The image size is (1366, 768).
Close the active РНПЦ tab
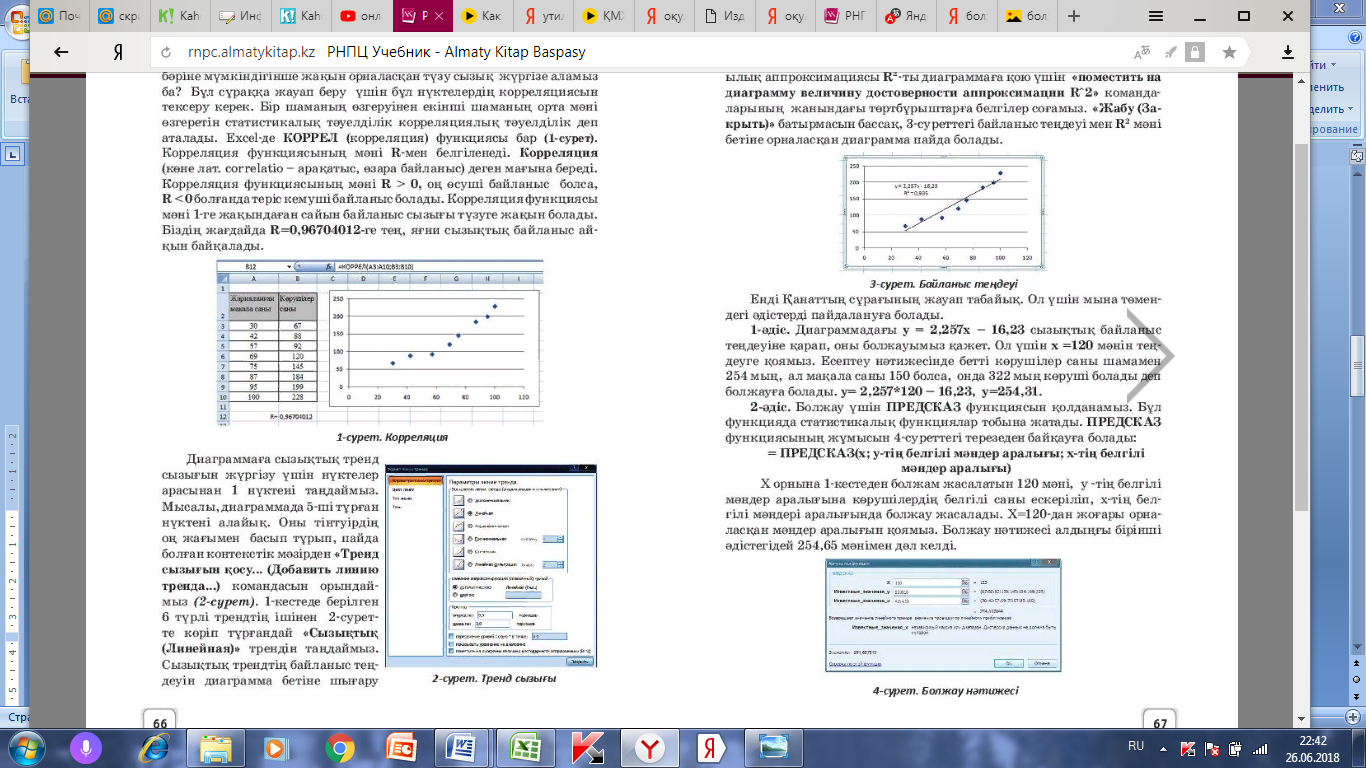pos(441,16)
